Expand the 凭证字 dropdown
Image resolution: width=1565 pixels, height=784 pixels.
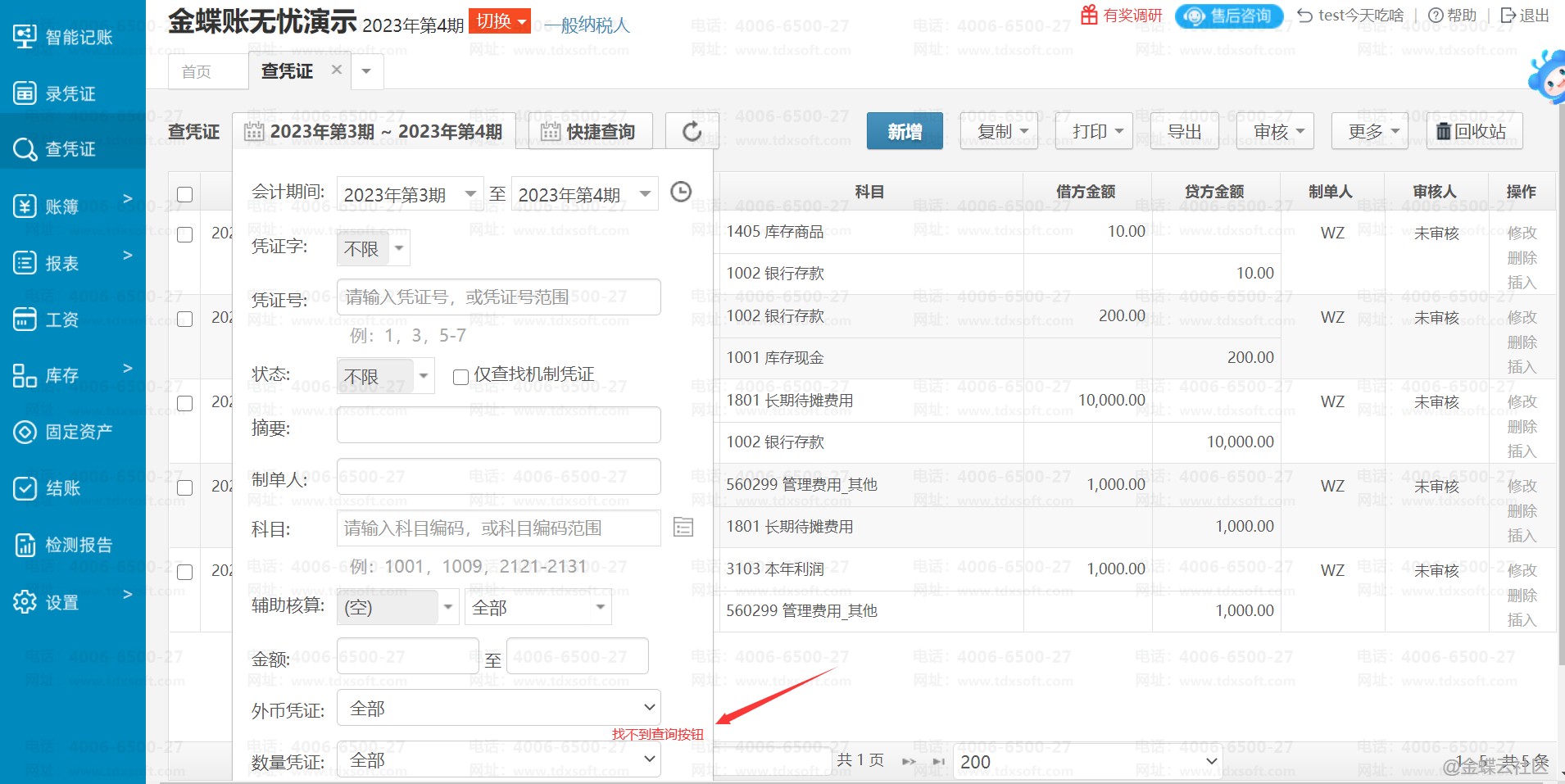pyautogui.click(x=373, y=248)
